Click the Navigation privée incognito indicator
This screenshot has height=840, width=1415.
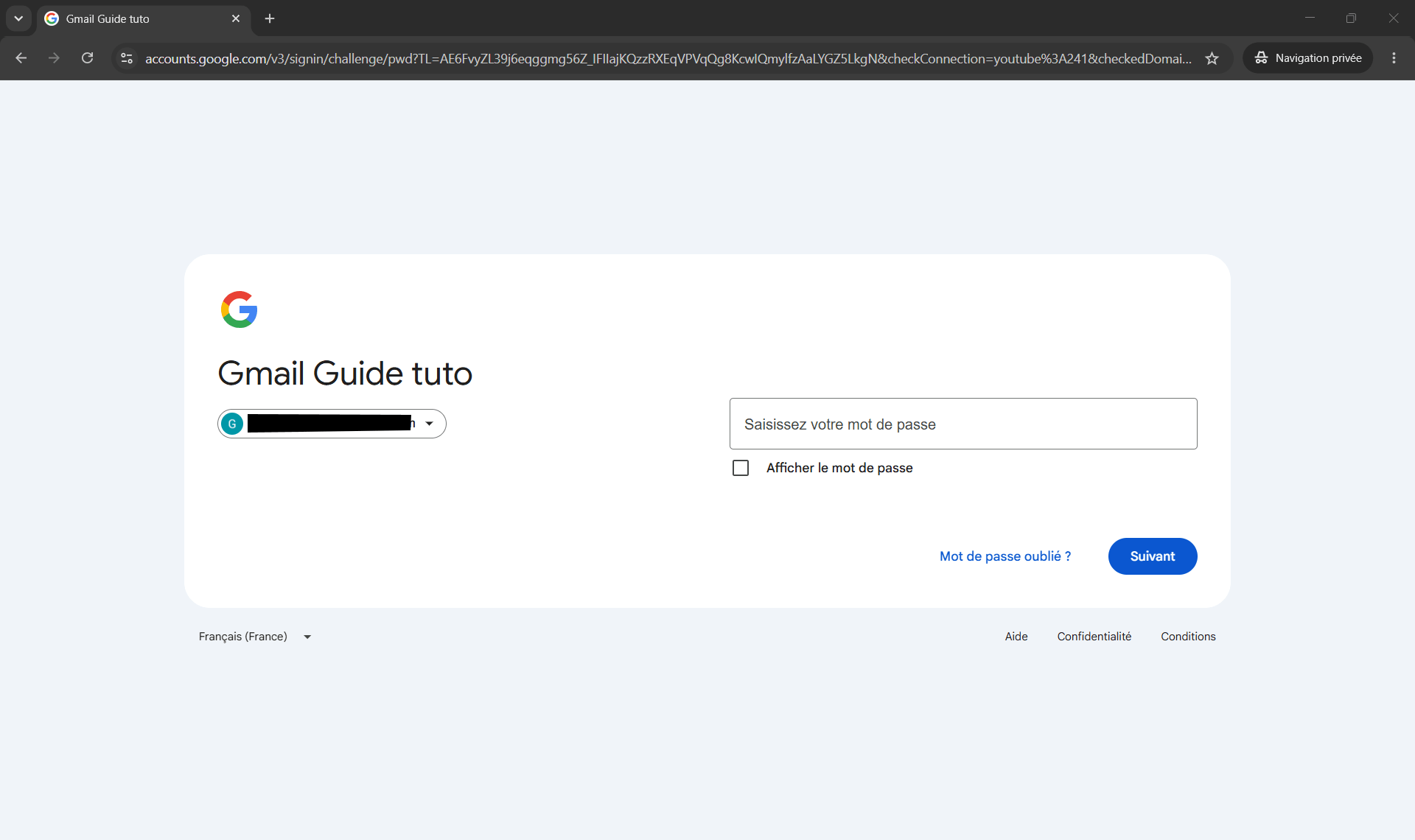(1307, 58)
